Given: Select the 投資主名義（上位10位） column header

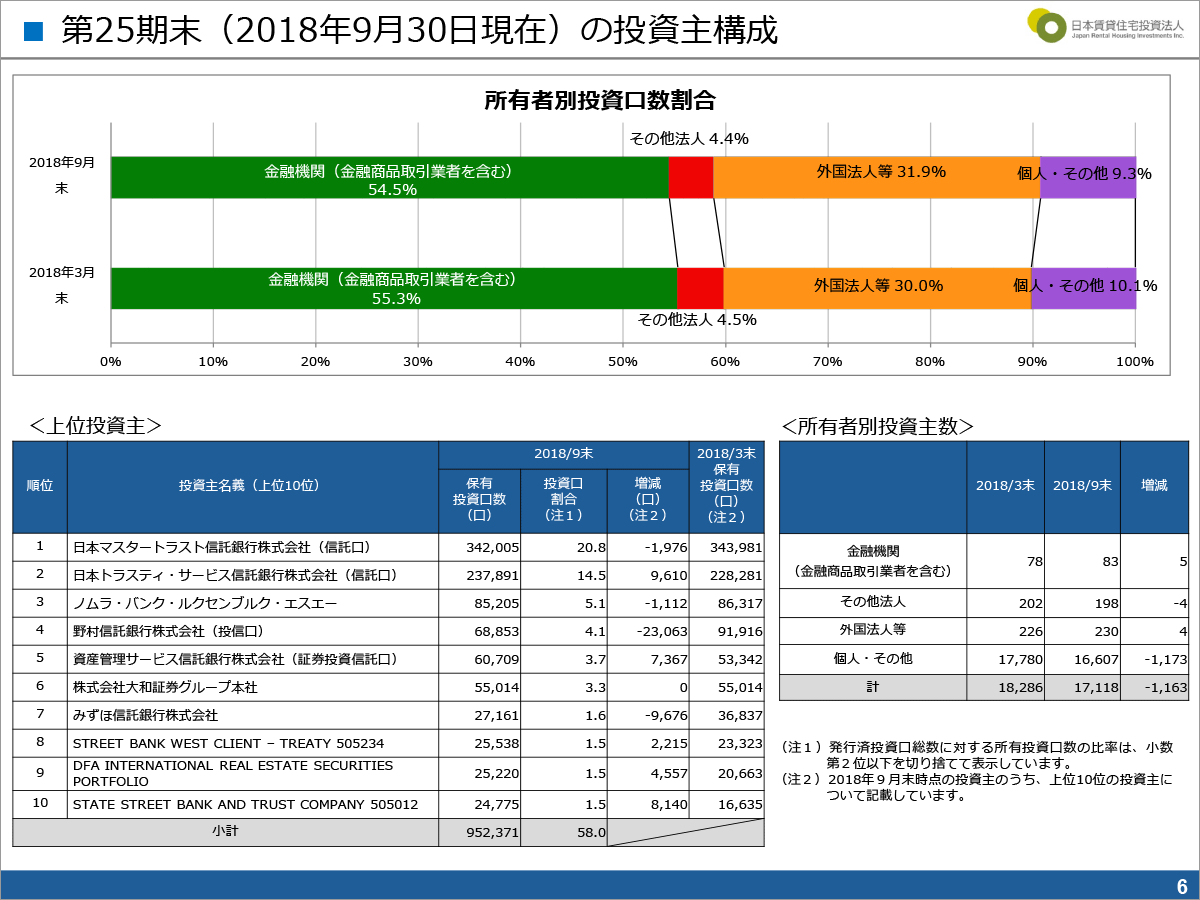Looking at the screenshot, I should click(x=252, y=486).
